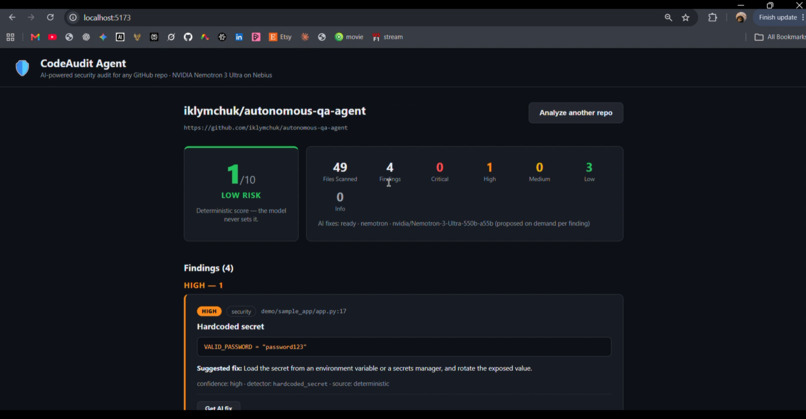Open the stream bookmark
The image size is (806, 419).
pyautogui.click(x=388, y=37)
